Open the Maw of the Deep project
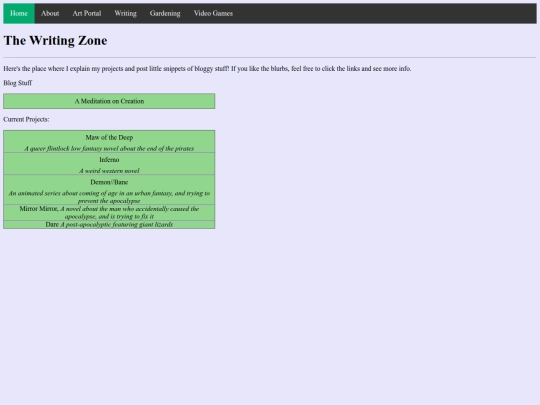This screenshot has width=540, height=405. (x=109, y=137)
